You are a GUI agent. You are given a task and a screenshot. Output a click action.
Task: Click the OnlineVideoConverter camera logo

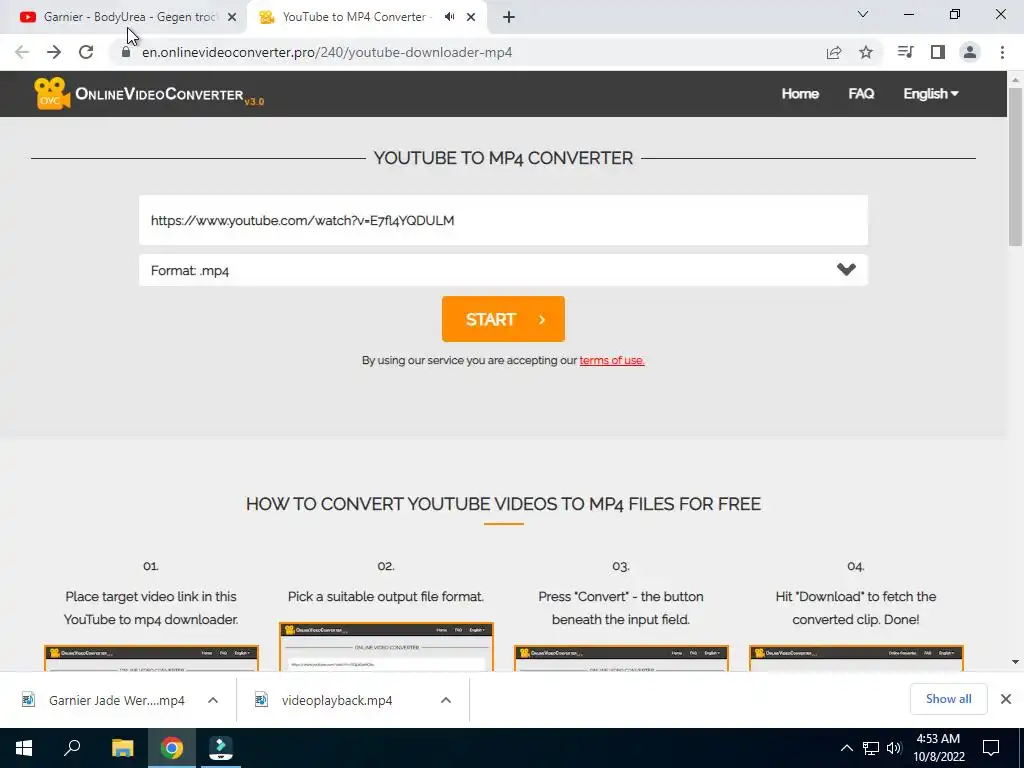[x=52, y=93]
